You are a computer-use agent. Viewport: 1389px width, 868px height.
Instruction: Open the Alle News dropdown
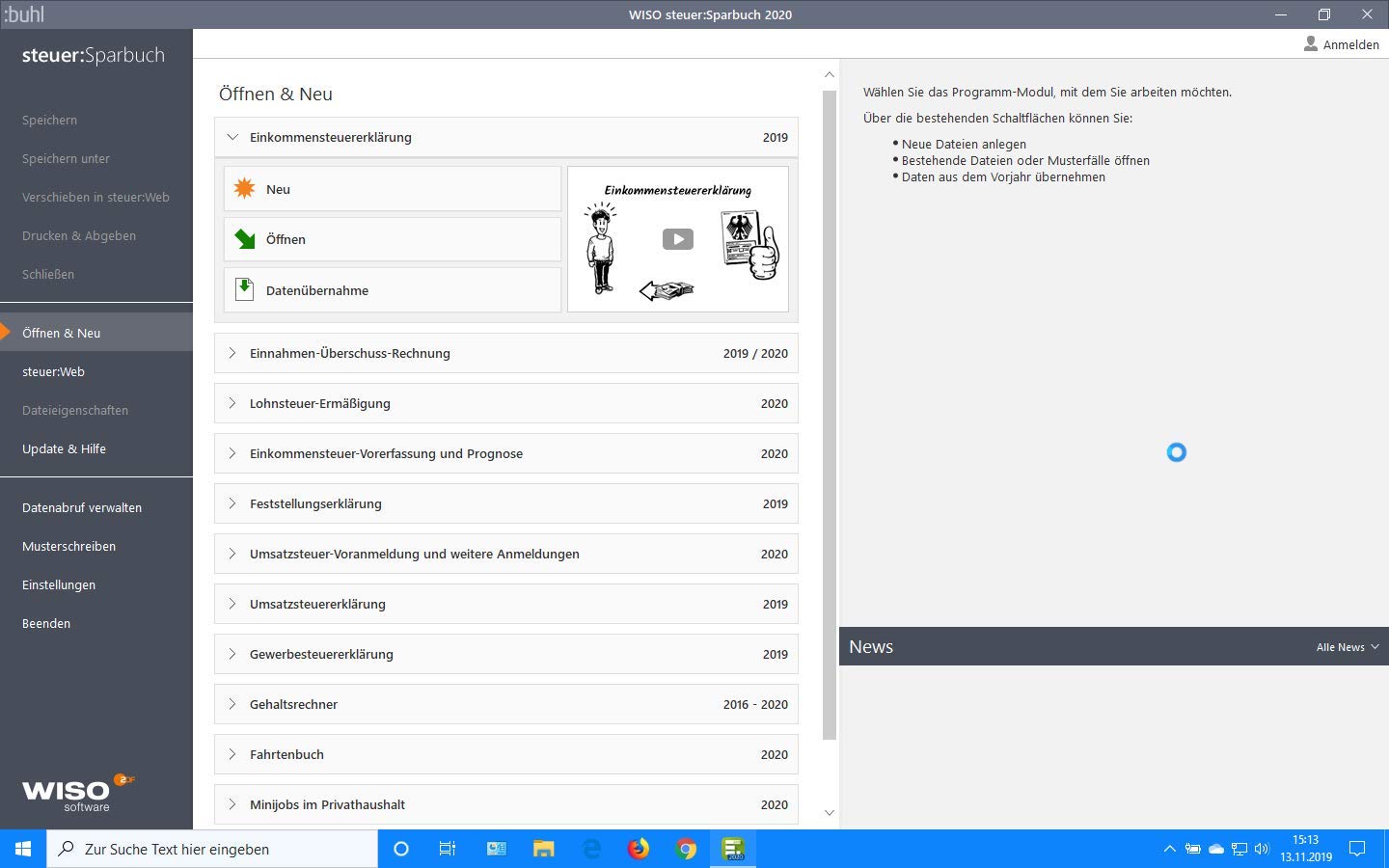[x=1348, y=647]
